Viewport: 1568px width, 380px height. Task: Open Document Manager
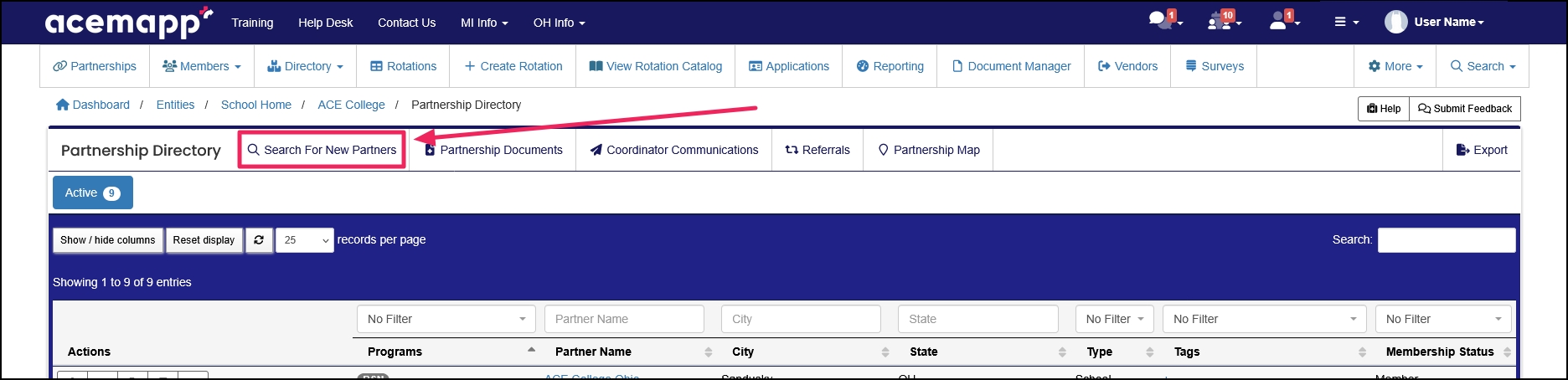pos(1011,66)
